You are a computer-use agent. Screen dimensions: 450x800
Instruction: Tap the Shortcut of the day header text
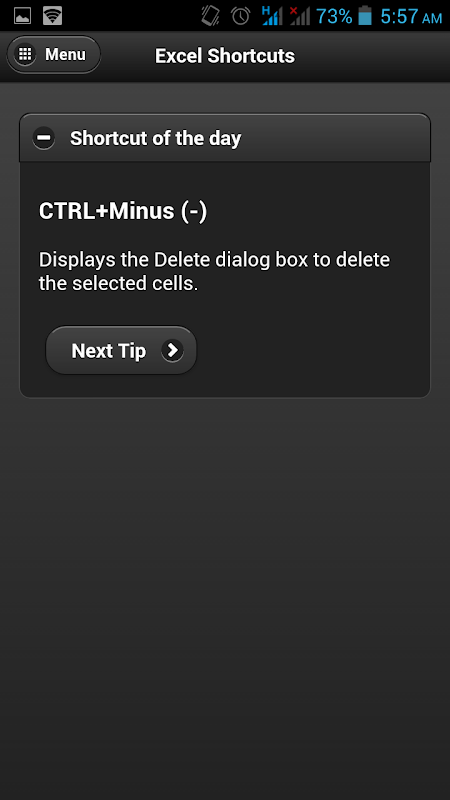pyautogui.click(x=156, y=138)
